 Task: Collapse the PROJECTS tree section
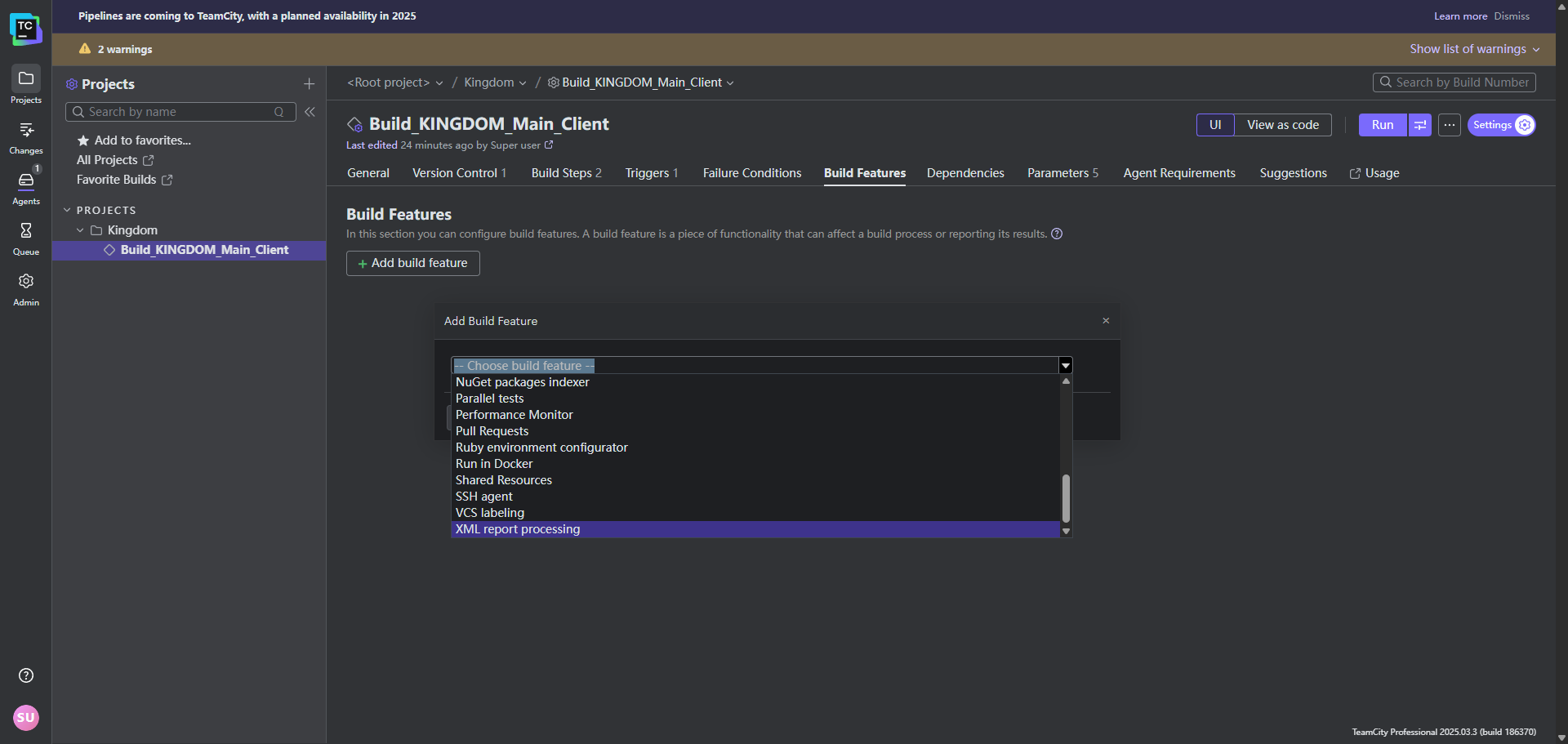click(x=67, y=210)
